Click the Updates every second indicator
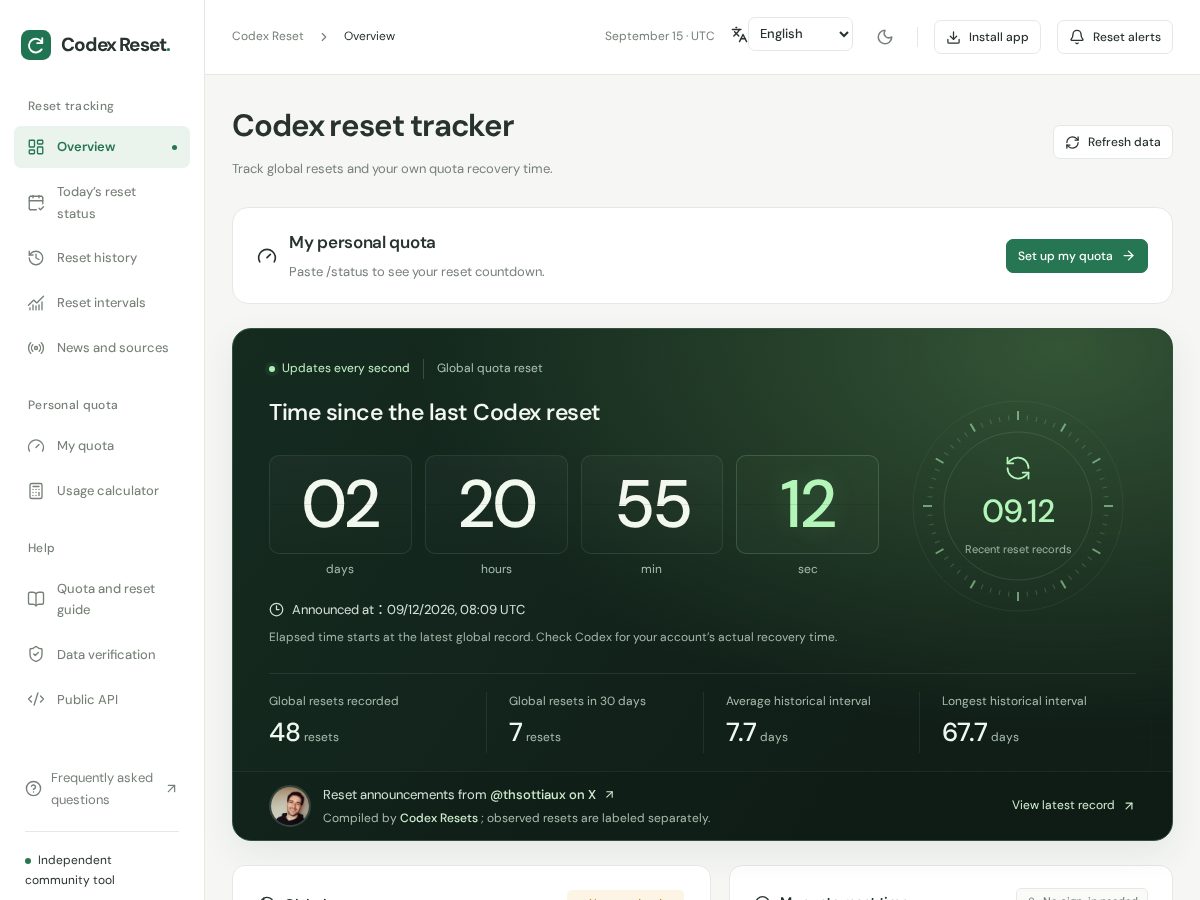This screenshot has height=900, width=1200. tap(339, 368)
